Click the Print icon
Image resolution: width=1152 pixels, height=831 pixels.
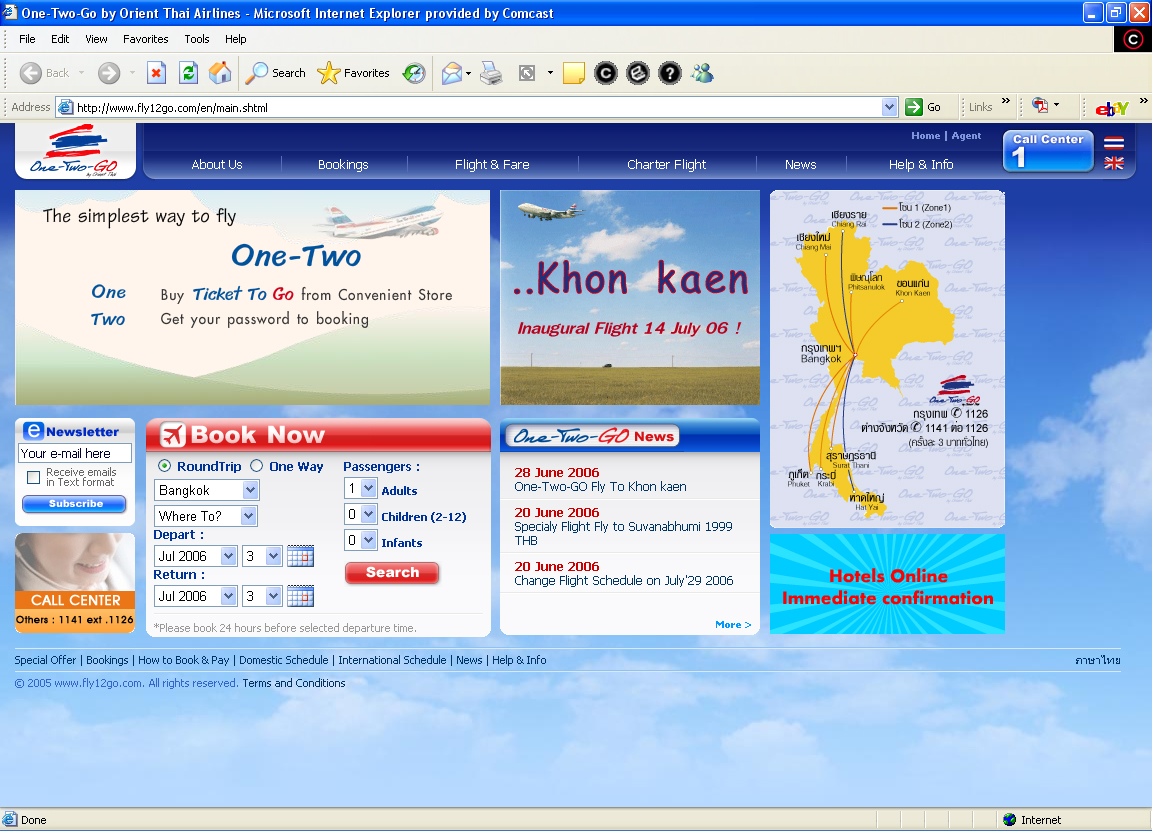pos(491,73)
